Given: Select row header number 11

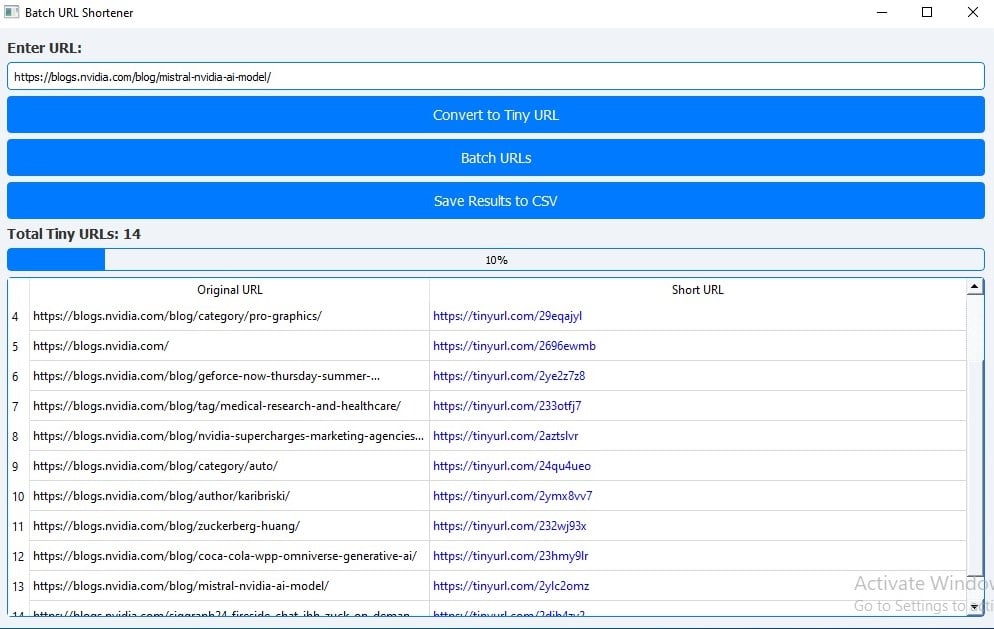Looking at the screenshot, I should pyautogui.click(x=18, y=526).
